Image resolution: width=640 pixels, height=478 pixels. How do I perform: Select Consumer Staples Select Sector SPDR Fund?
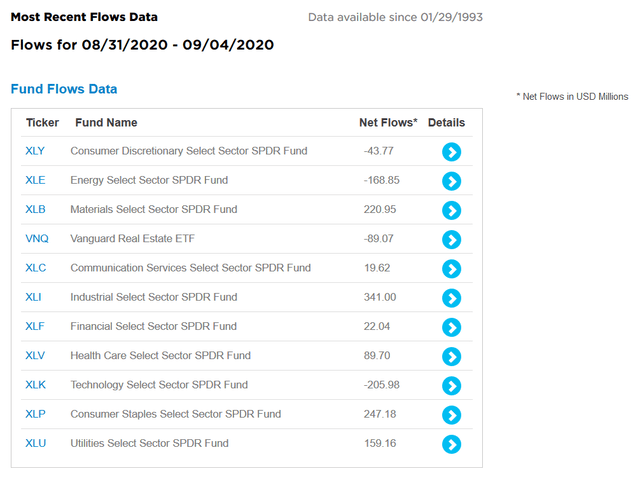[x=176, y=414]
